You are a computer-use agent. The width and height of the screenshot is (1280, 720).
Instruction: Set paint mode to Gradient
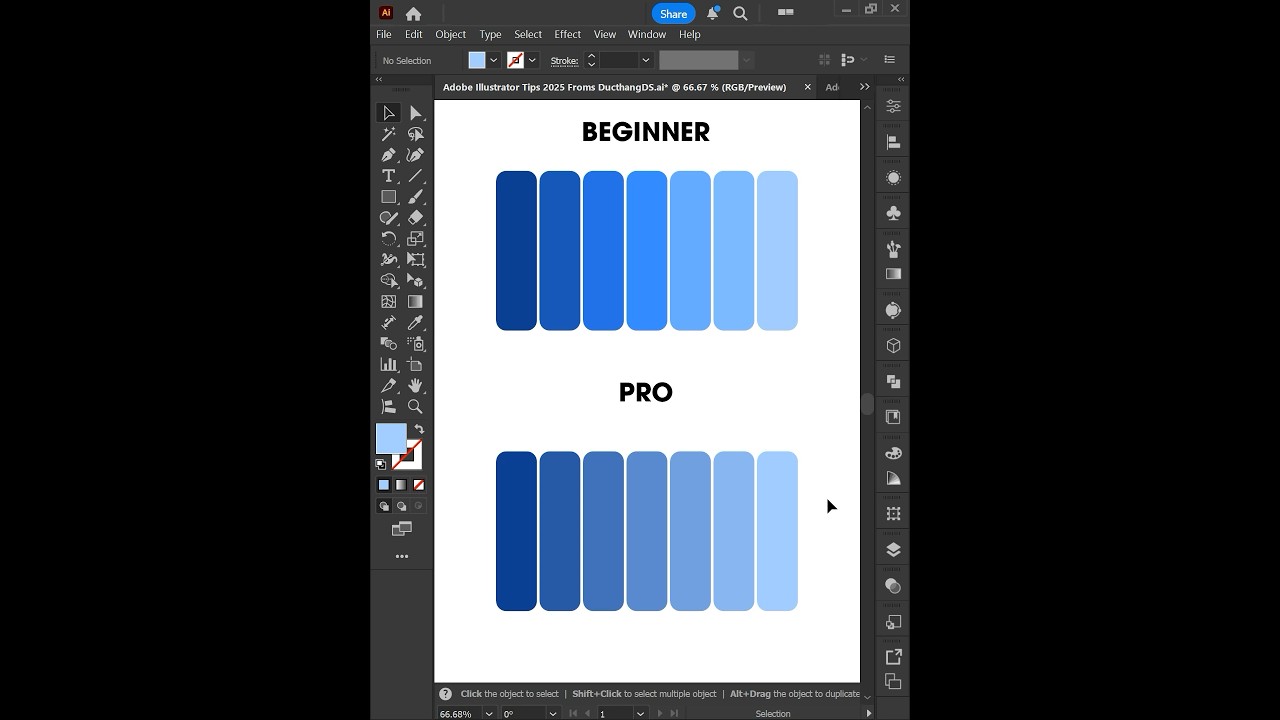coord(401,485)
